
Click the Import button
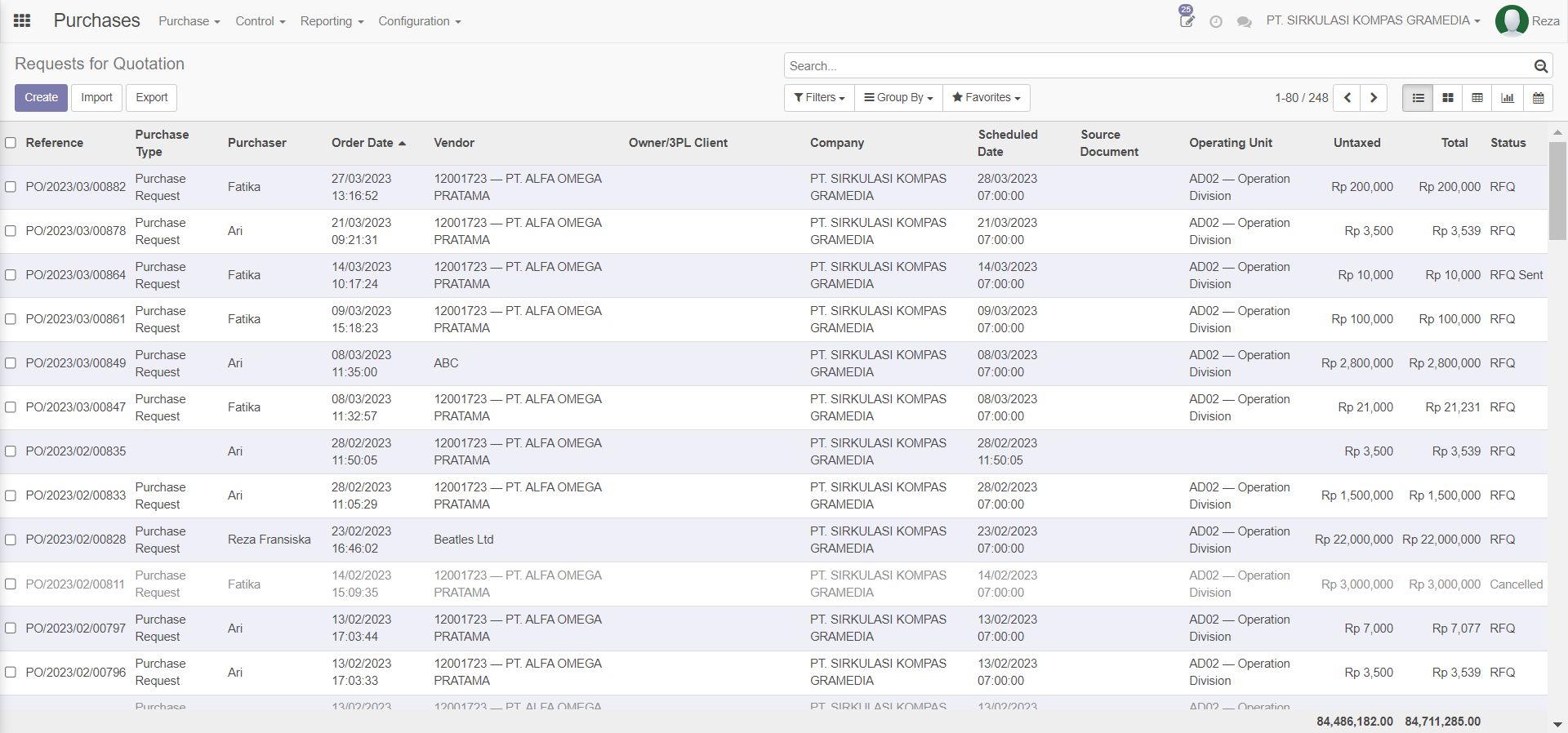click(x=96, y=98)
